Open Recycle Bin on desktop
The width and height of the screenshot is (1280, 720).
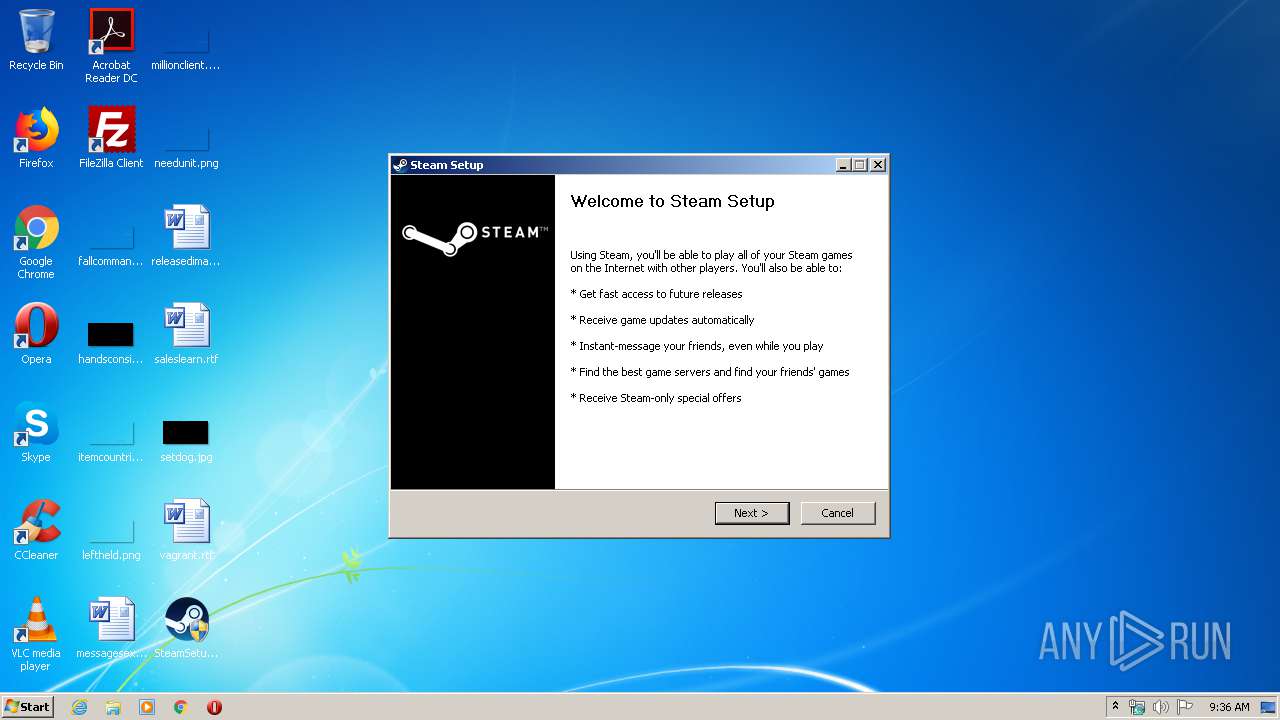click(36, 40)
